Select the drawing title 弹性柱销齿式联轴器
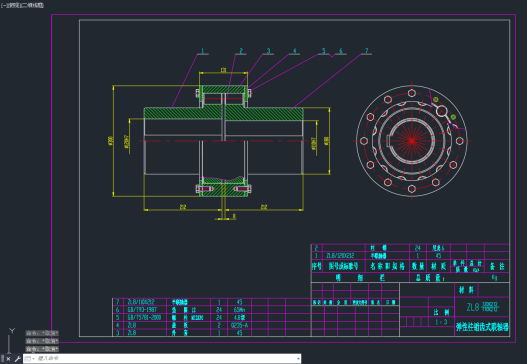Viewport: 527px width, 364px height. click(482, 327)
